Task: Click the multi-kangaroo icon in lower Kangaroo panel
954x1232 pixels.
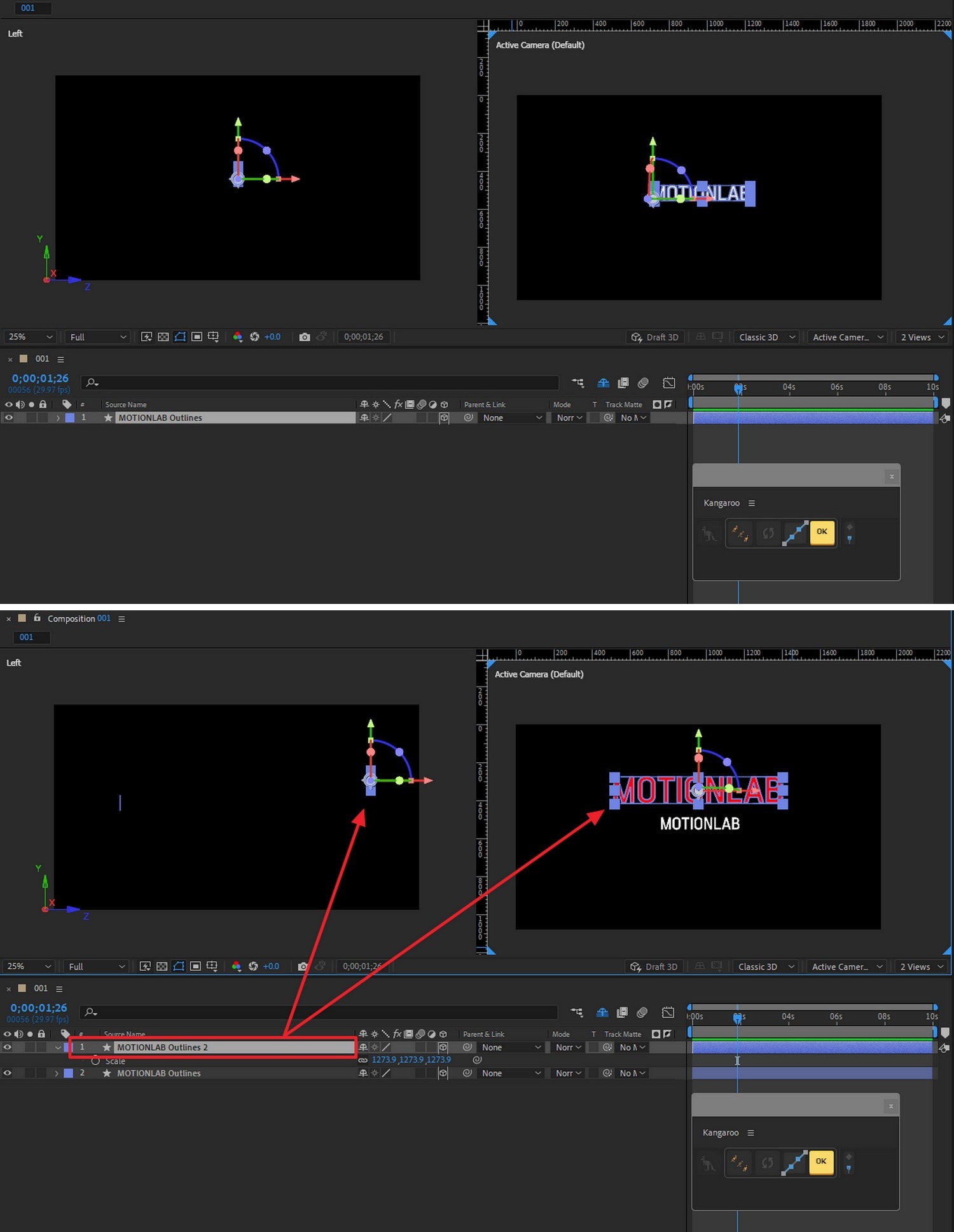Action: [739, 1163]
